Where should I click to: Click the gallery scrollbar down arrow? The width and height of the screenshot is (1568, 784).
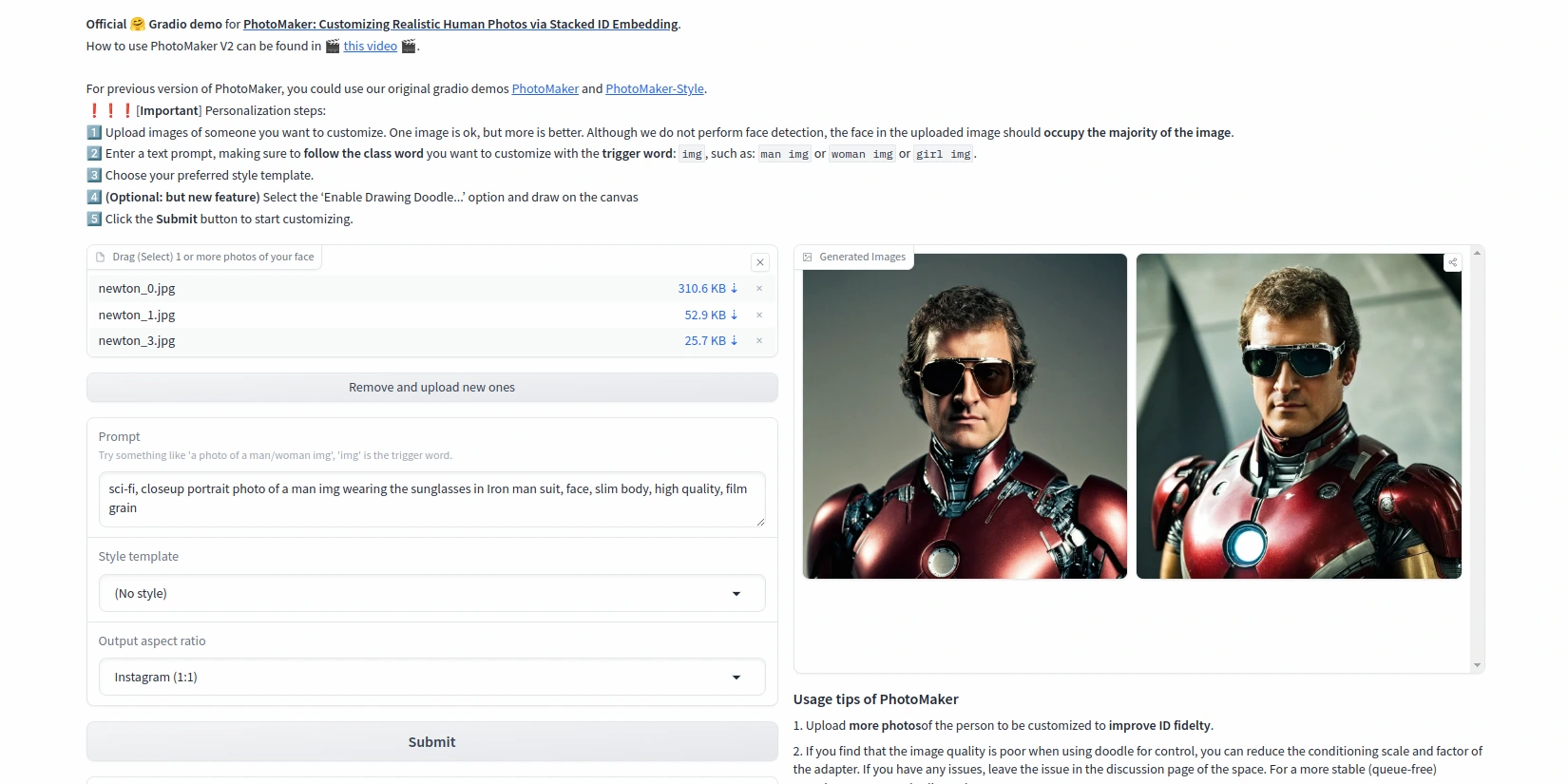pos(1477,665)
